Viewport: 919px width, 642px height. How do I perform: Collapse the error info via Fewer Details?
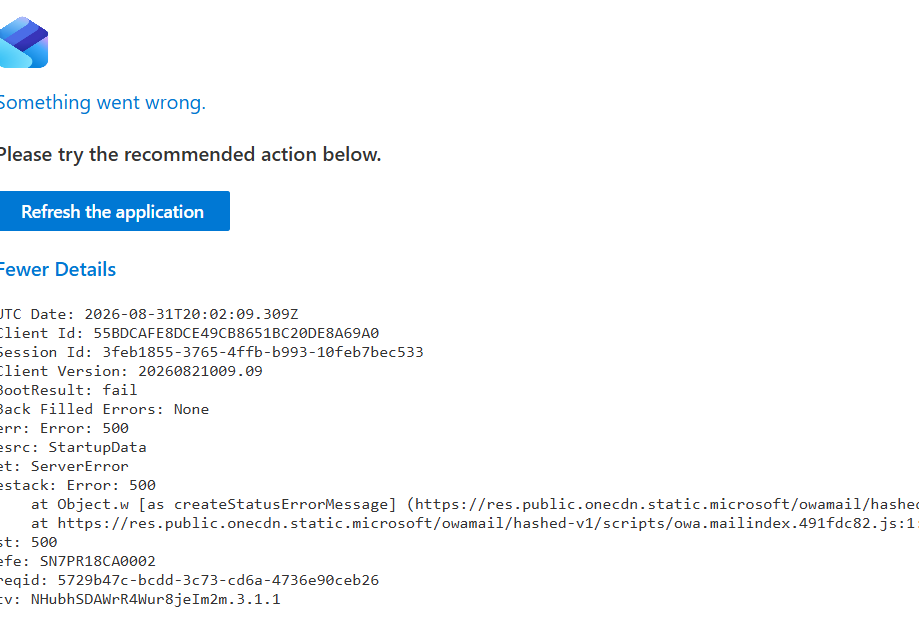57,269
